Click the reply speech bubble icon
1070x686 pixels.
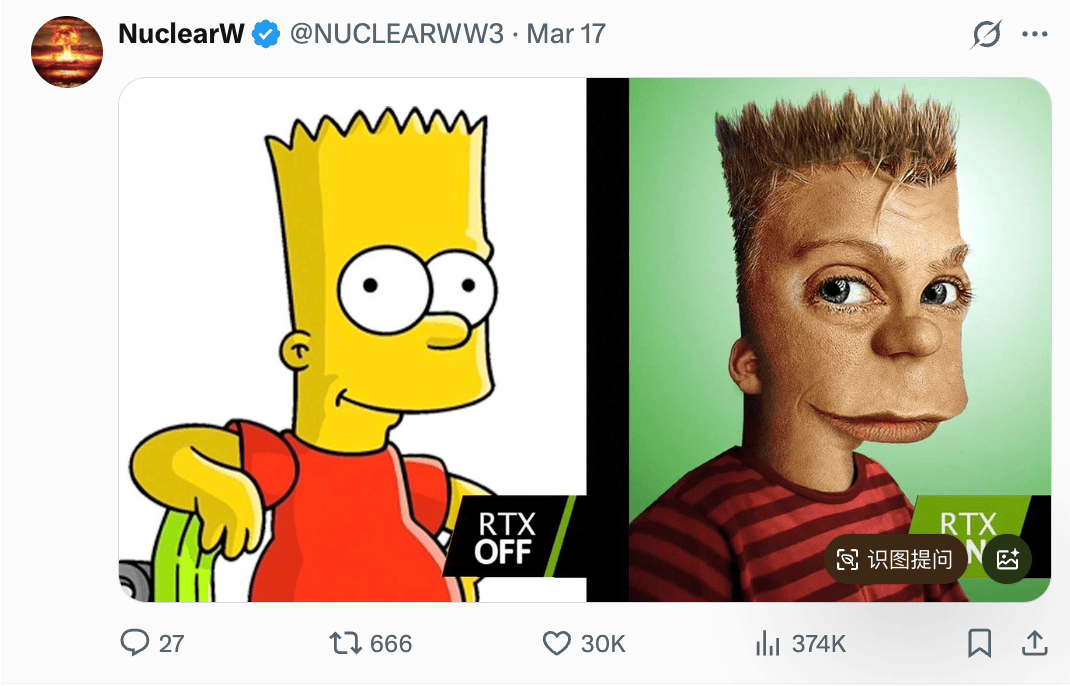134,643
